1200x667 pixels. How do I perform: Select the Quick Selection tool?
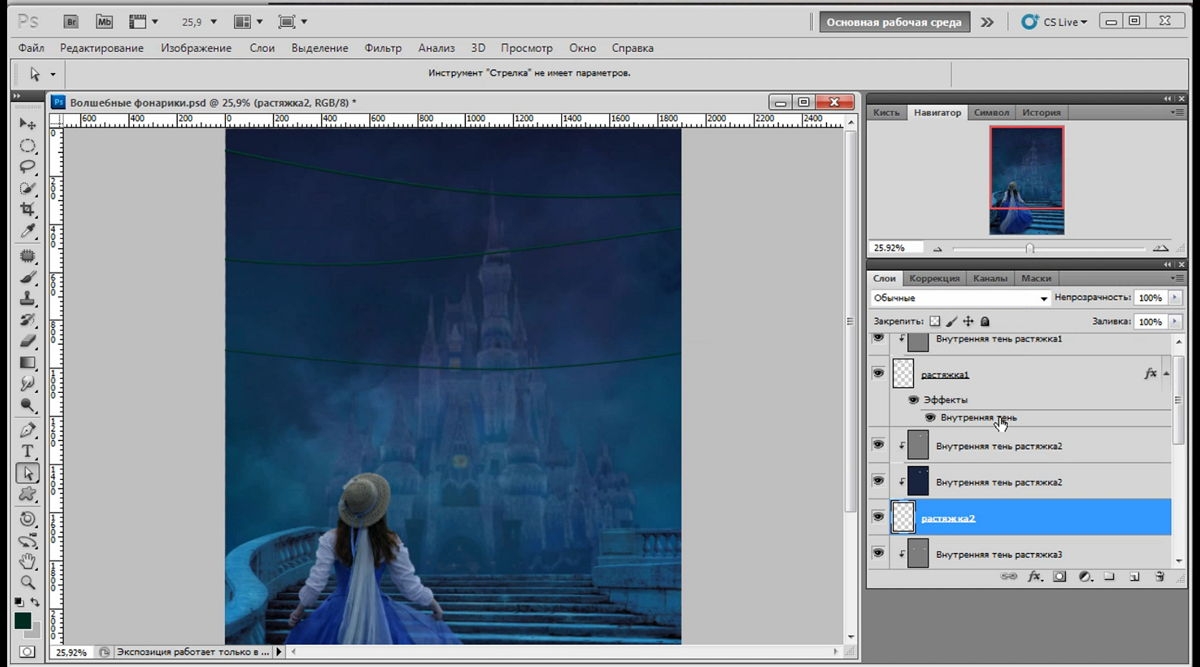(28, 188)
